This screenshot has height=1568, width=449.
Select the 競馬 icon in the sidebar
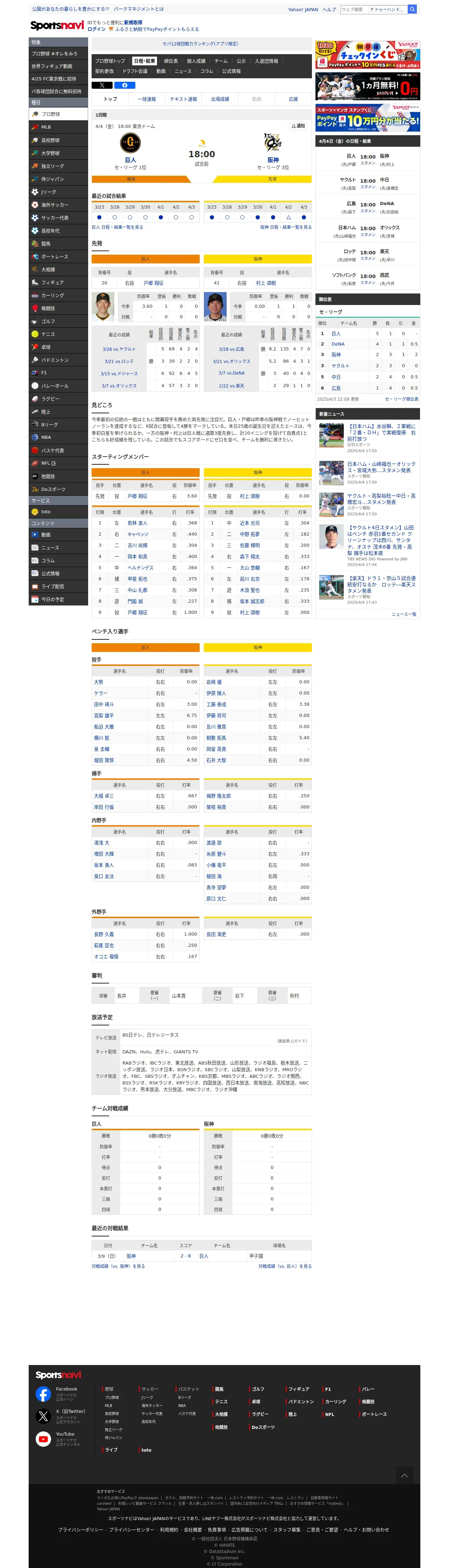pyautogui.click(x=35, y=244)
